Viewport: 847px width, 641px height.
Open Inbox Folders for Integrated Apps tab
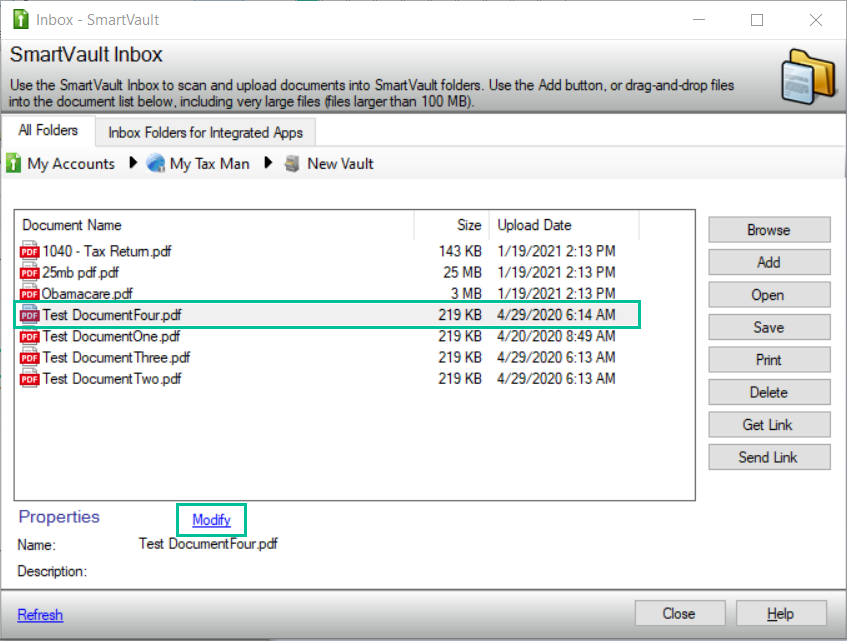point(205,133)
